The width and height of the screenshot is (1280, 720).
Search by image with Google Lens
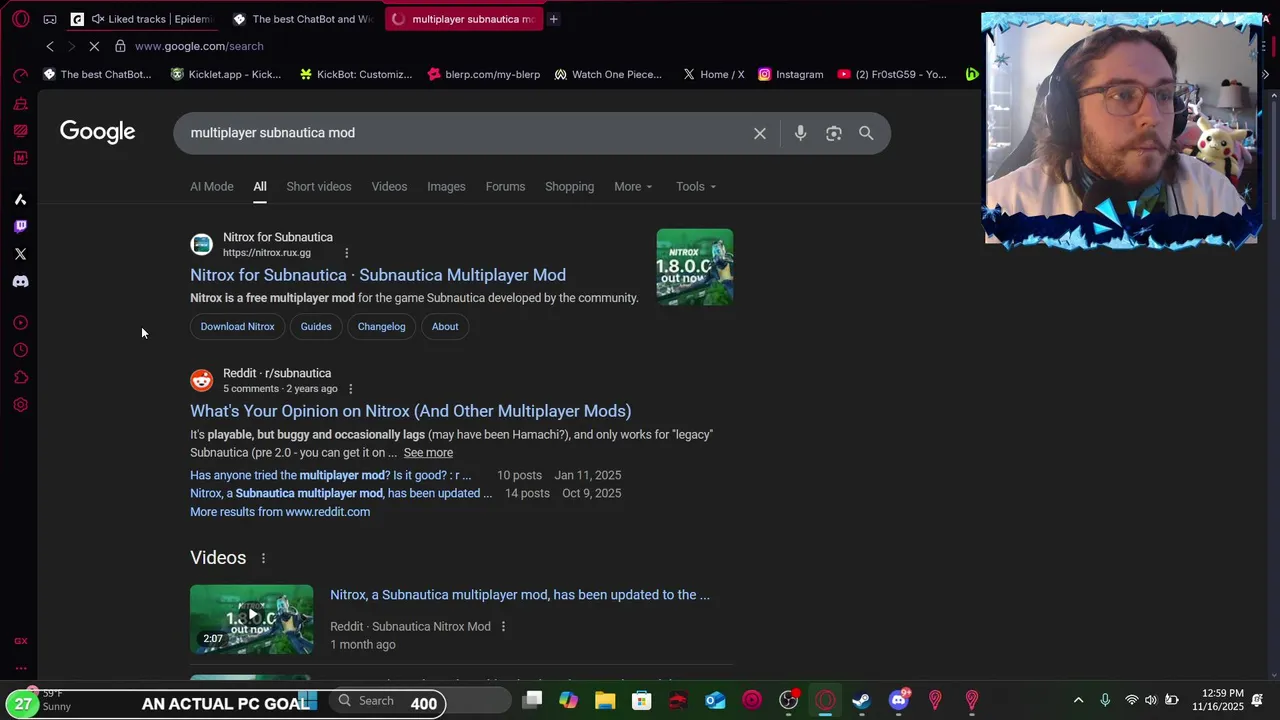pyautogui.click(x=833, y=133)
